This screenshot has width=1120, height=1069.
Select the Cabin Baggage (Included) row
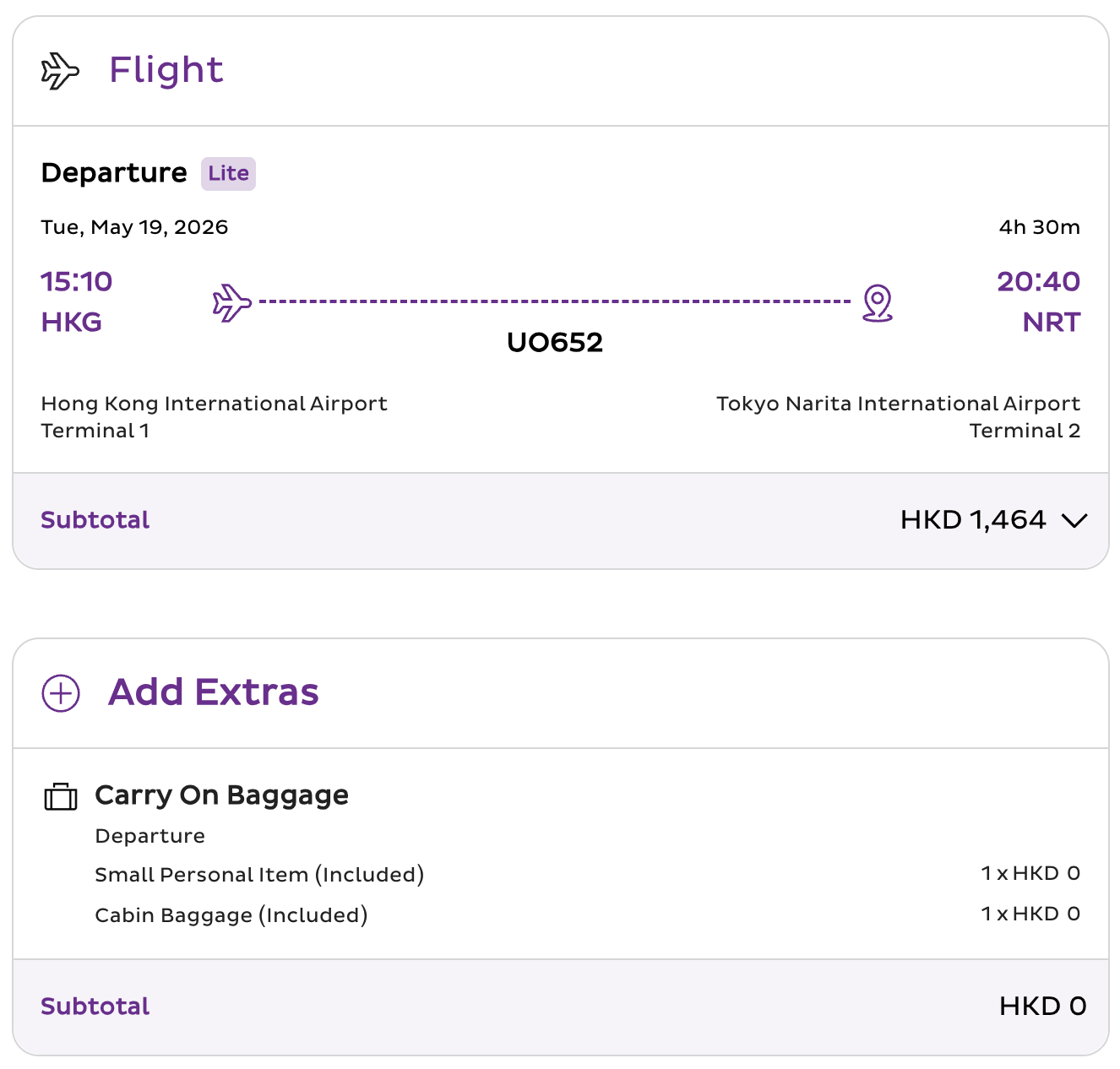coord(231,915)
